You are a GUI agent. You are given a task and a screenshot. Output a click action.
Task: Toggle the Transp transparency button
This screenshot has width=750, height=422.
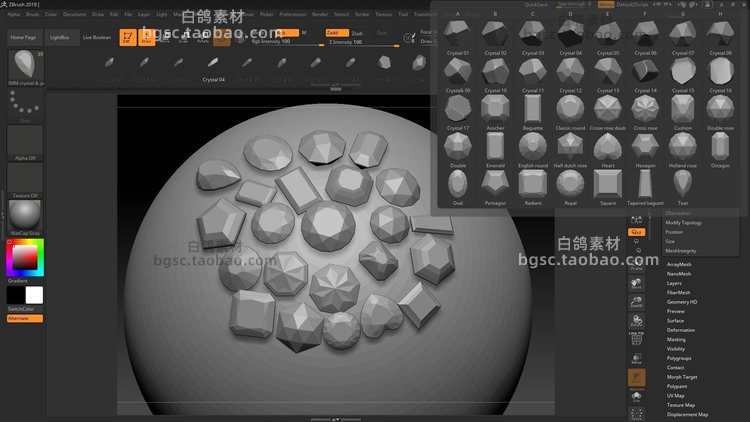pos(636,359)
